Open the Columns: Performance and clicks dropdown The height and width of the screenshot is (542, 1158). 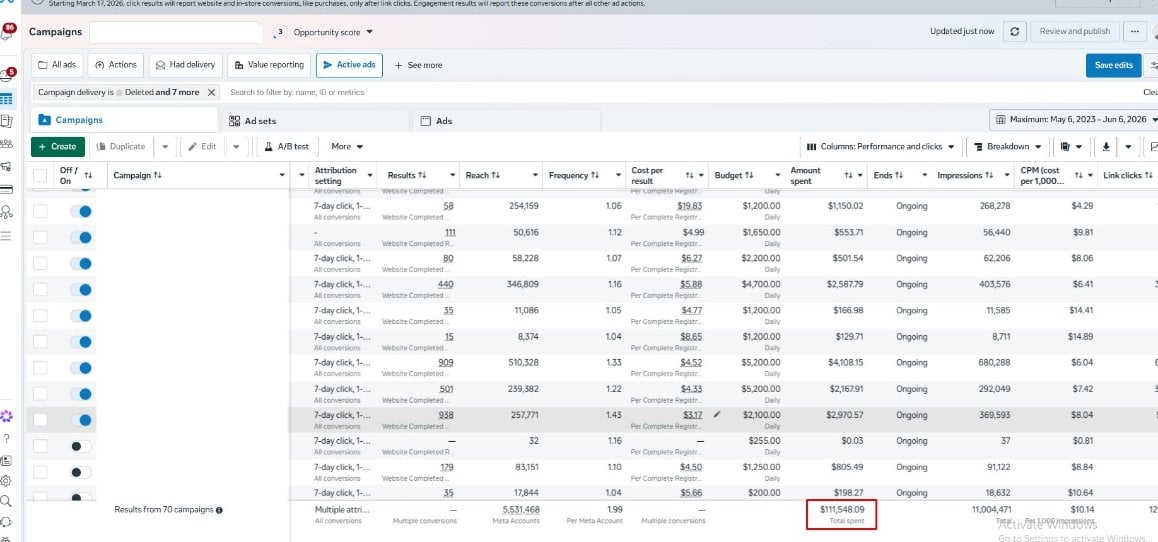coord(880,146)
